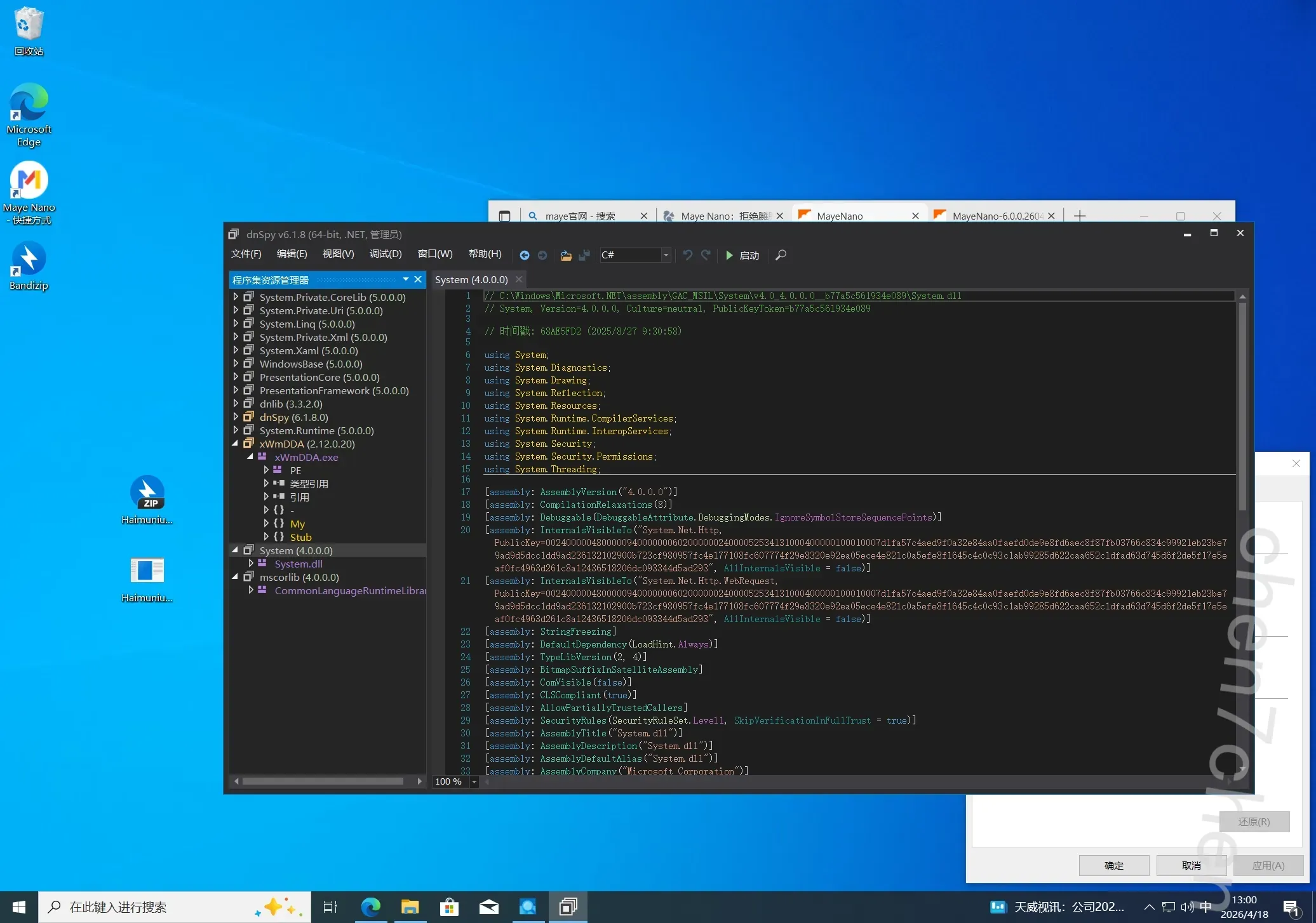This screenshot has width=1316, height=923.
Task: Click the search magnifier icon in toolbar
Action: 781,255
